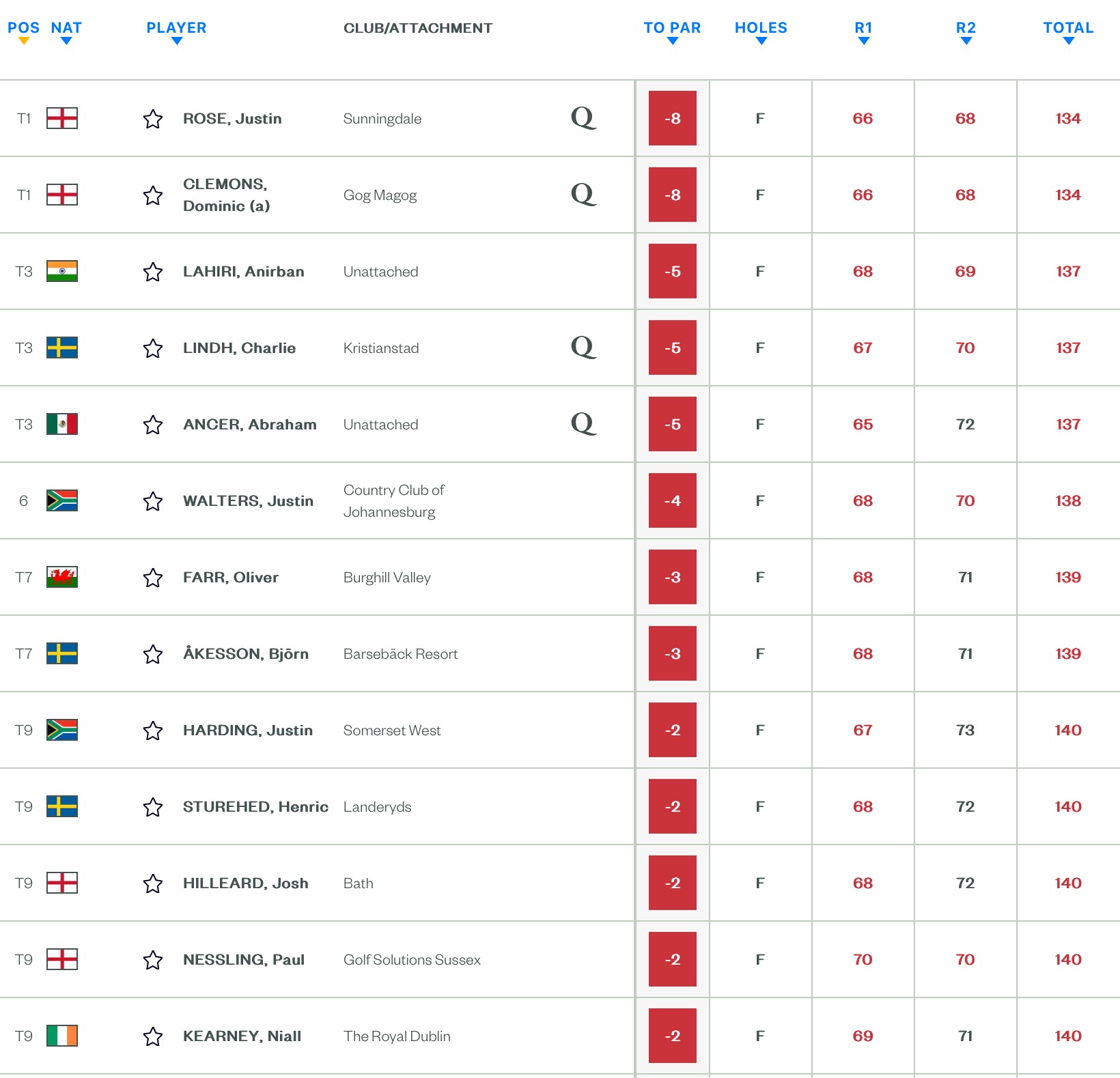Click the Mexico flag beside Abraham Ancer
The height and width of the screenshot is (1078, 1120).
(x=61, y=424)
